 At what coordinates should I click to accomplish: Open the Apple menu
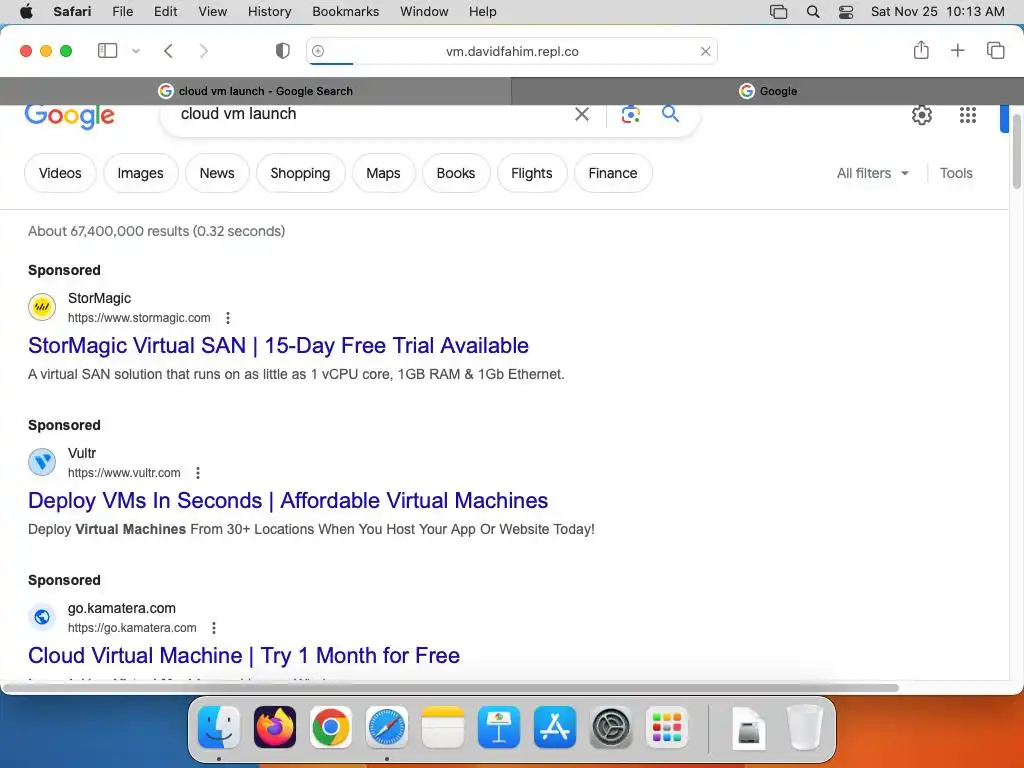coord(26,12)
